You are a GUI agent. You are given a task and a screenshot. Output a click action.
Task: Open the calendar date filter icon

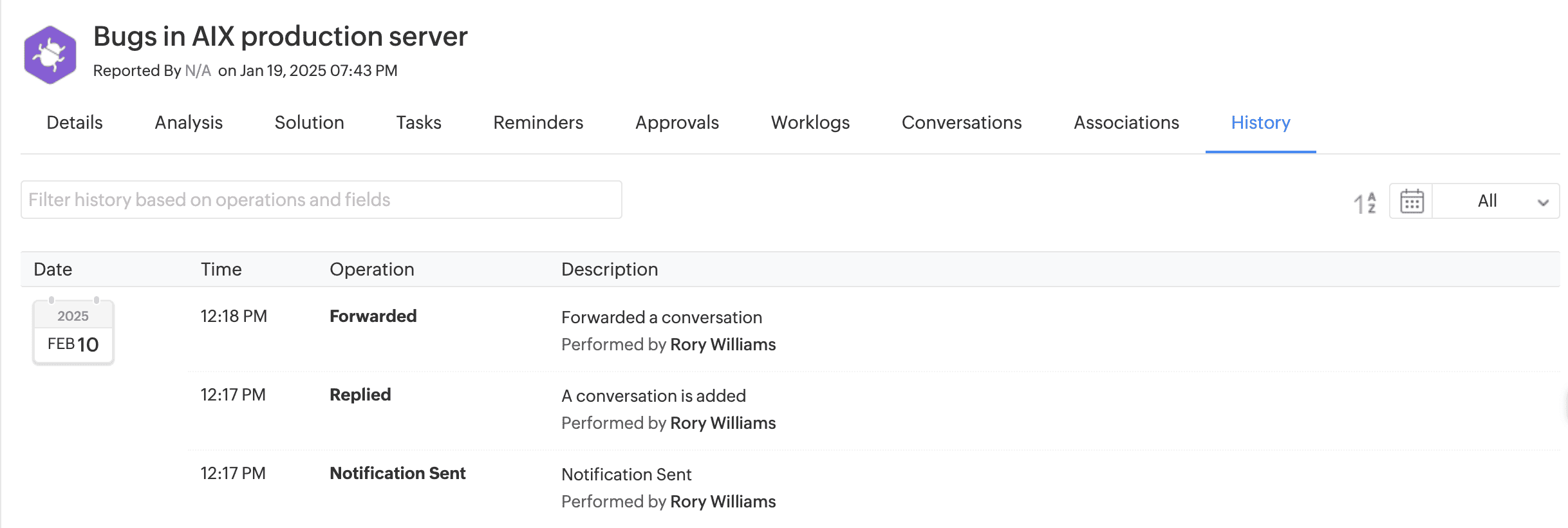click(x=1412, y=202)
